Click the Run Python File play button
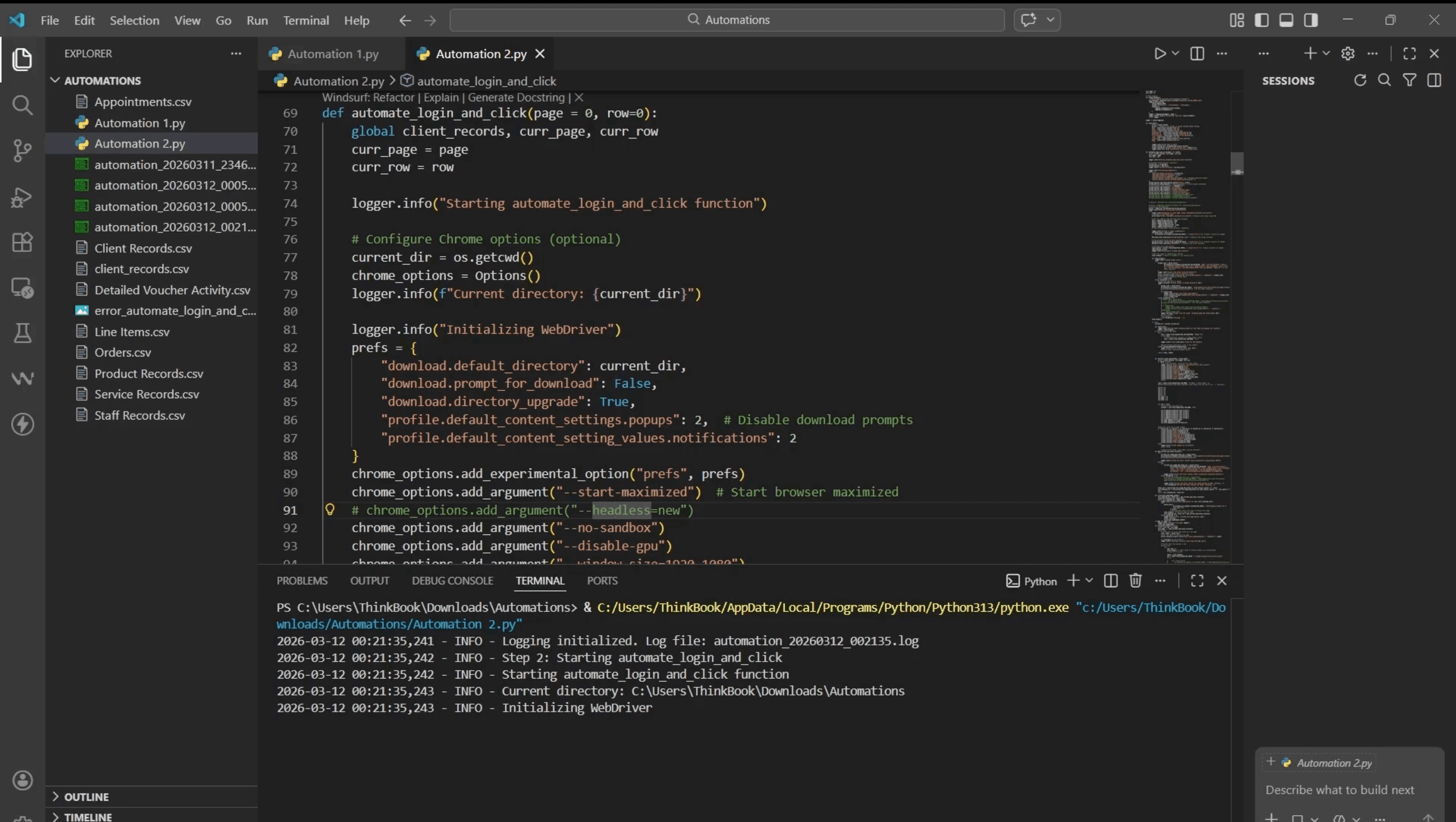 [1160, 54]
